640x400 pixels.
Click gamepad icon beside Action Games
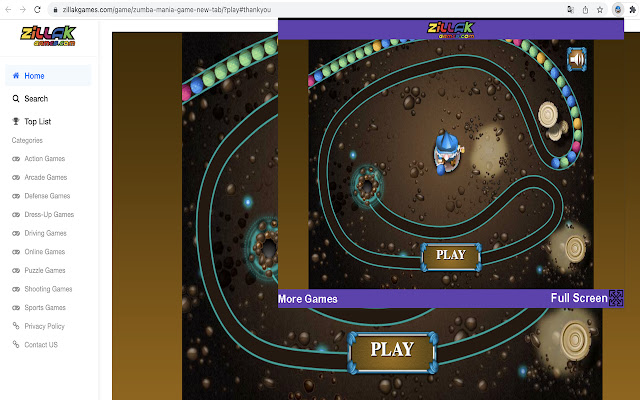16,159
